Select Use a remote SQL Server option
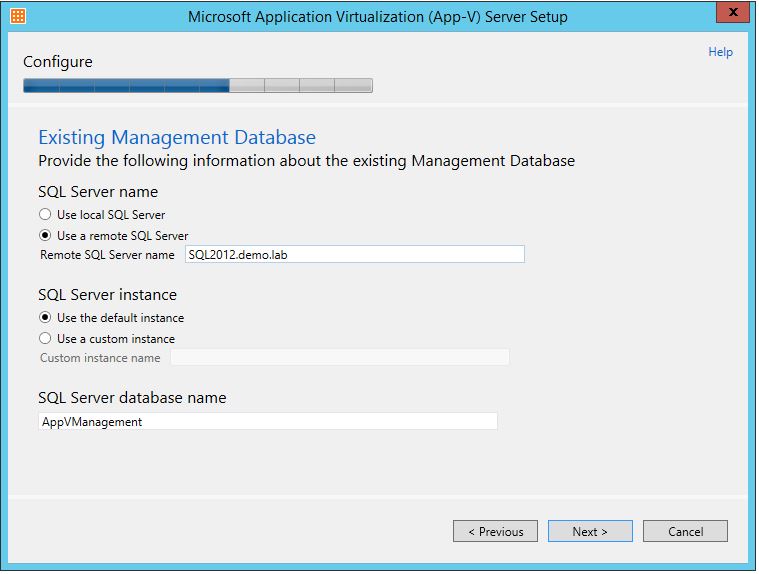 (x=114, y=236)
